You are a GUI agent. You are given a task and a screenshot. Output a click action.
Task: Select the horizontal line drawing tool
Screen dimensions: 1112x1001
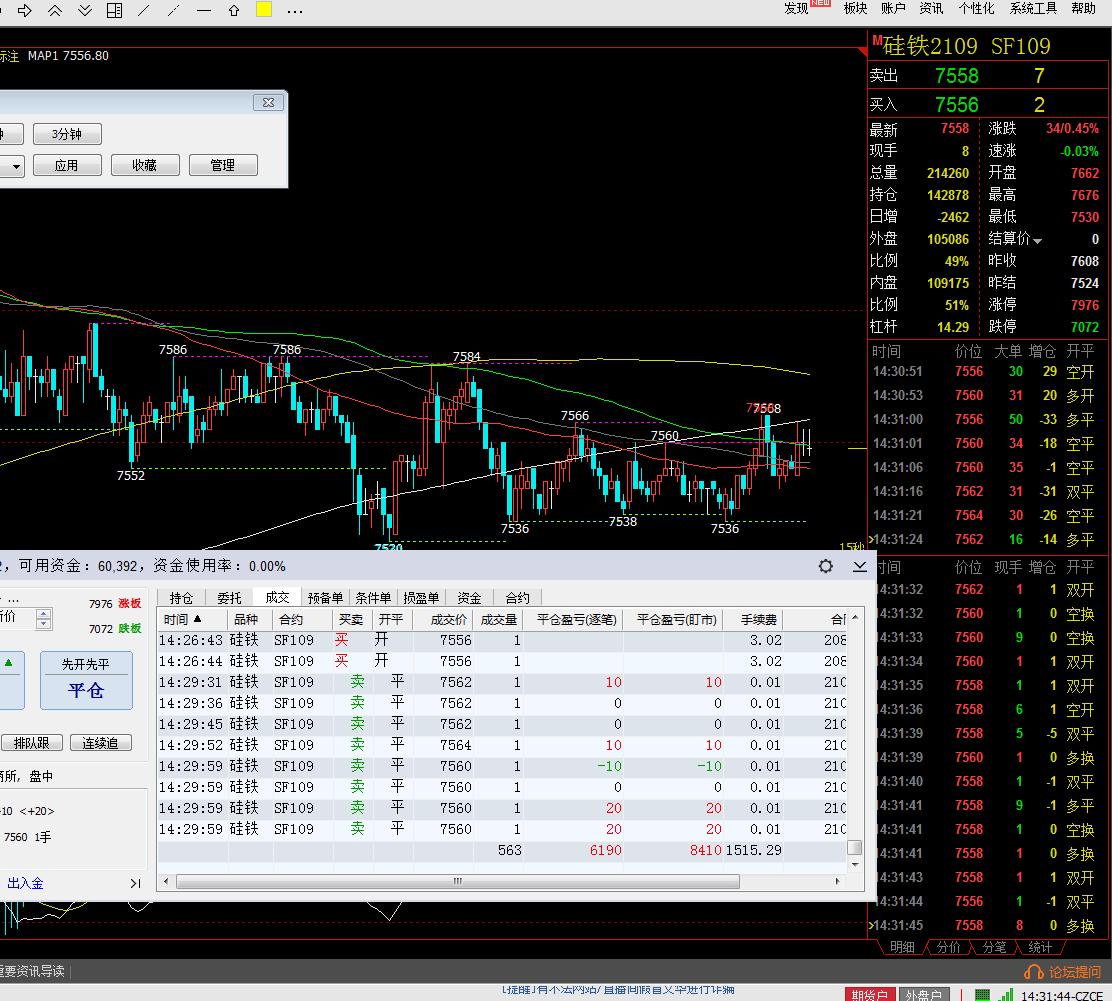pos(204,10)
